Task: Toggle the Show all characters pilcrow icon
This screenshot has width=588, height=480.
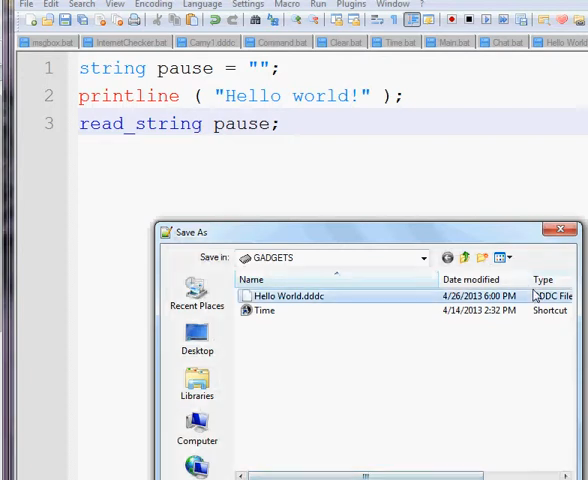Action: (x=394, y=20)
